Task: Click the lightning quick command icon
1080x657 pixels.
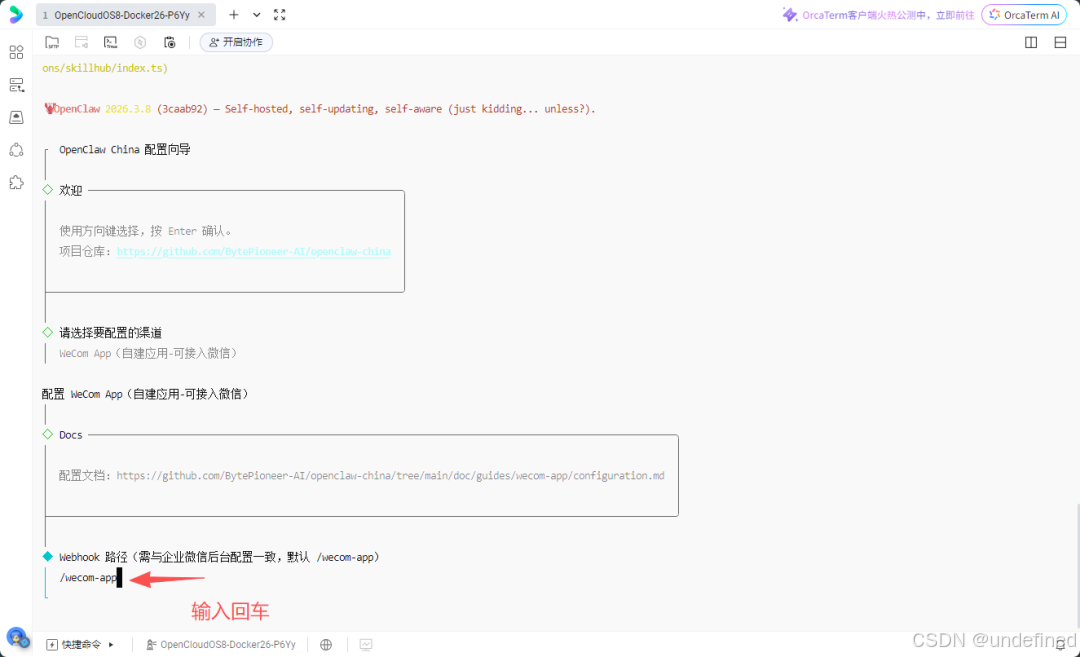Action: click(52, 645)
